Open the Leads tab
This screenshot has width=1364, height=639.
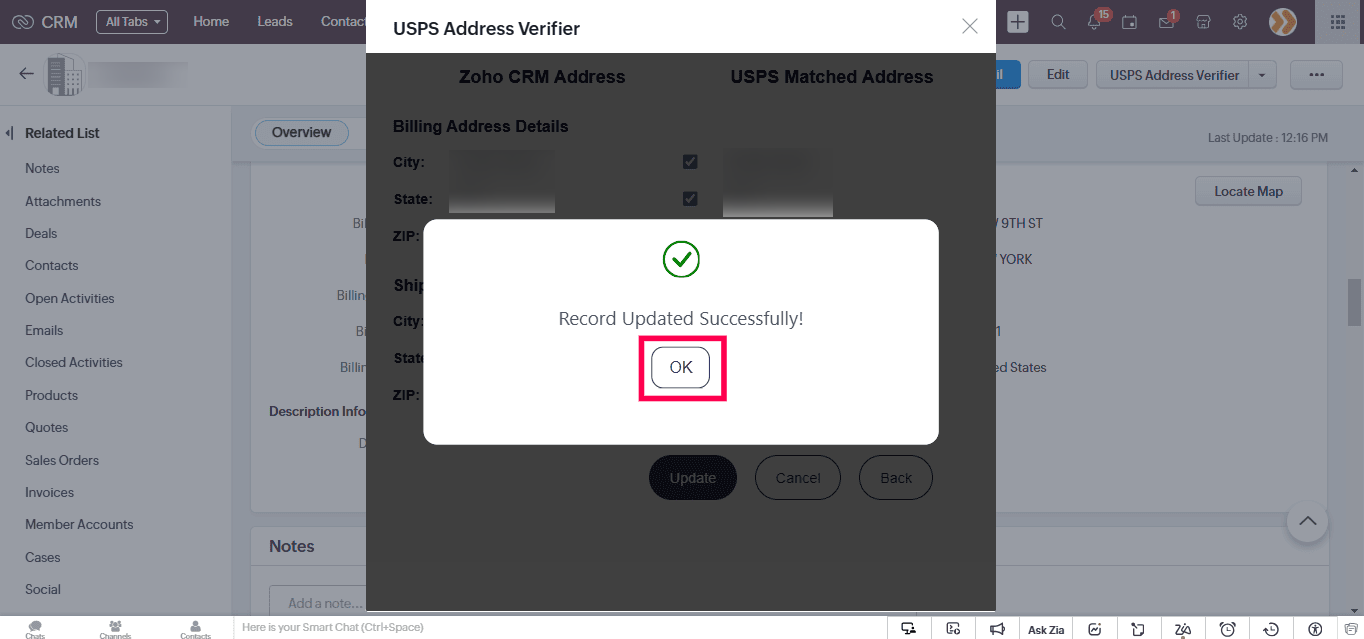[275, 22]
